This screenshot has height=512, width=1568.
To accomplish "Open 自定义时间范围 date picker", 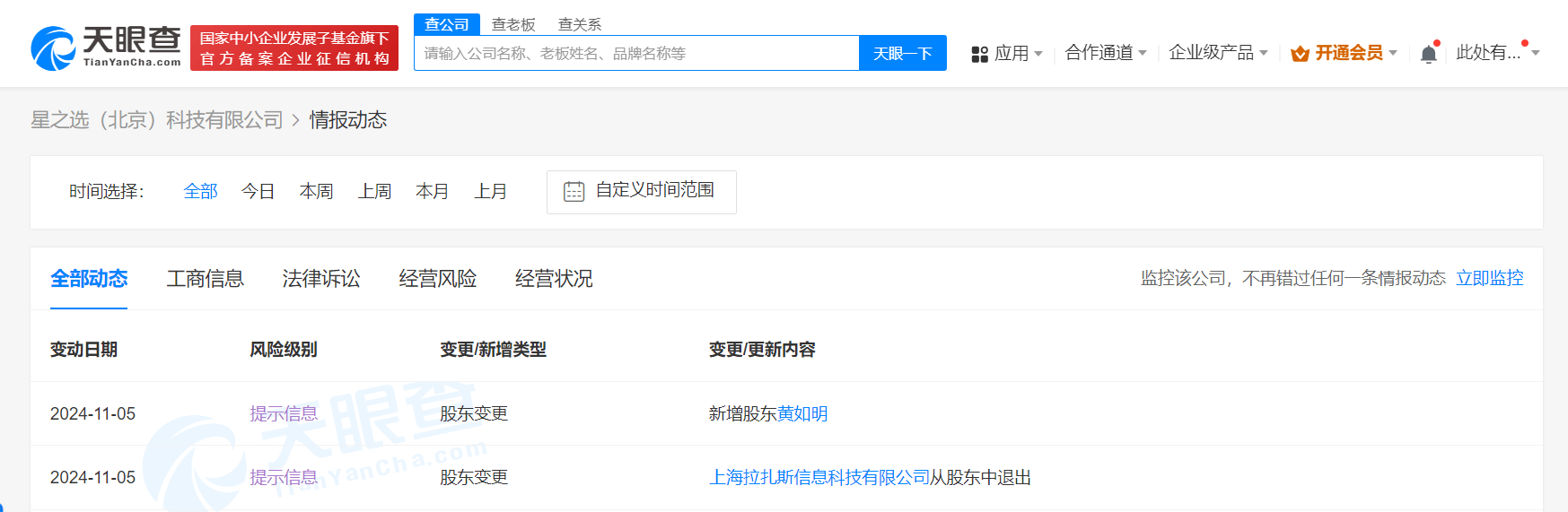I will pyautogui.click(x=642, y=192).
